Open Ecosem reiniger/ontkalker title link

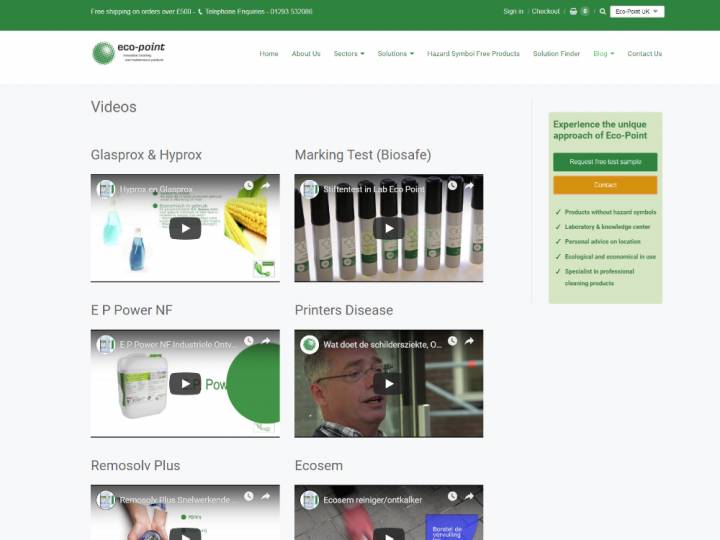(x=372, y=500)
